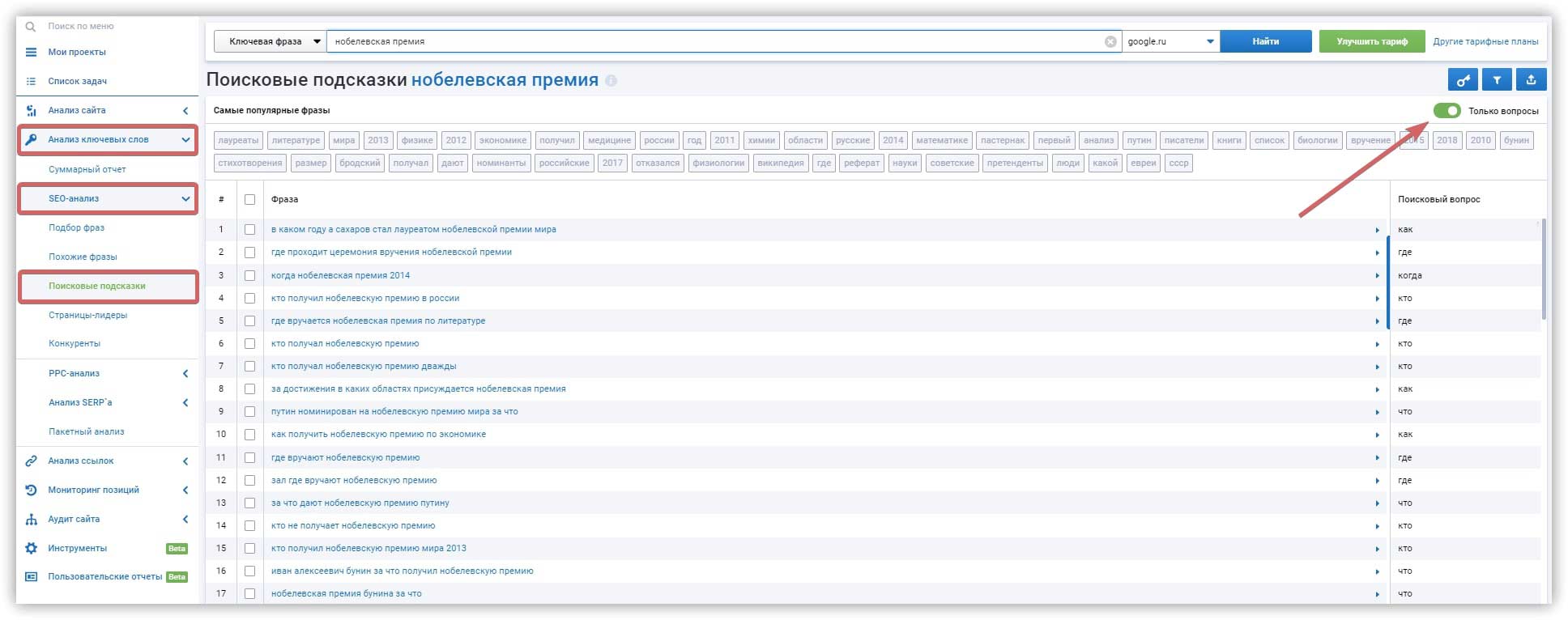Check the box for row 16 phrase

[x=249, y=571]
